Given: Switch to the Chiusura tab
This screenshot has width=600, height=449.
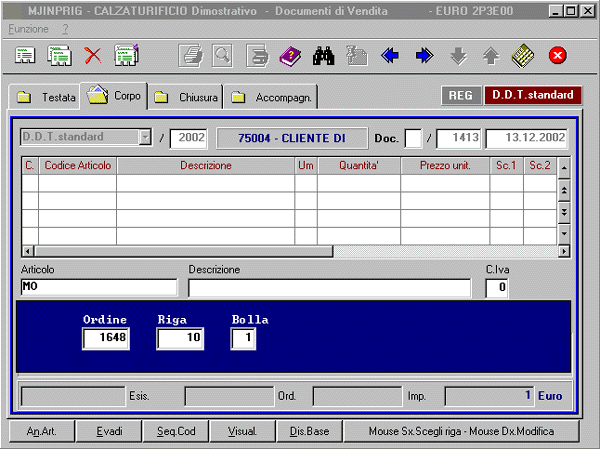Looking at the screenshot, I should point(185,97).
